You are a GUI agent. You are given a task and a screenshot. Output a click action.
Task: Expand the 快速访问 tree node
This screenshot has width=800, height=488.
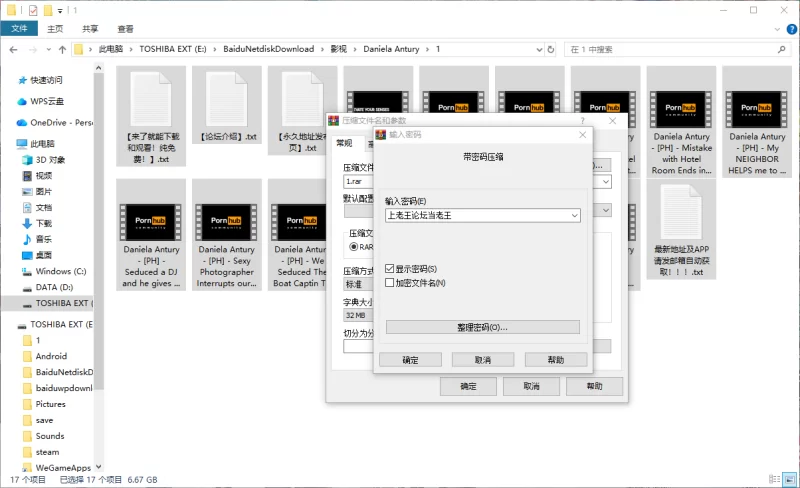8,80
